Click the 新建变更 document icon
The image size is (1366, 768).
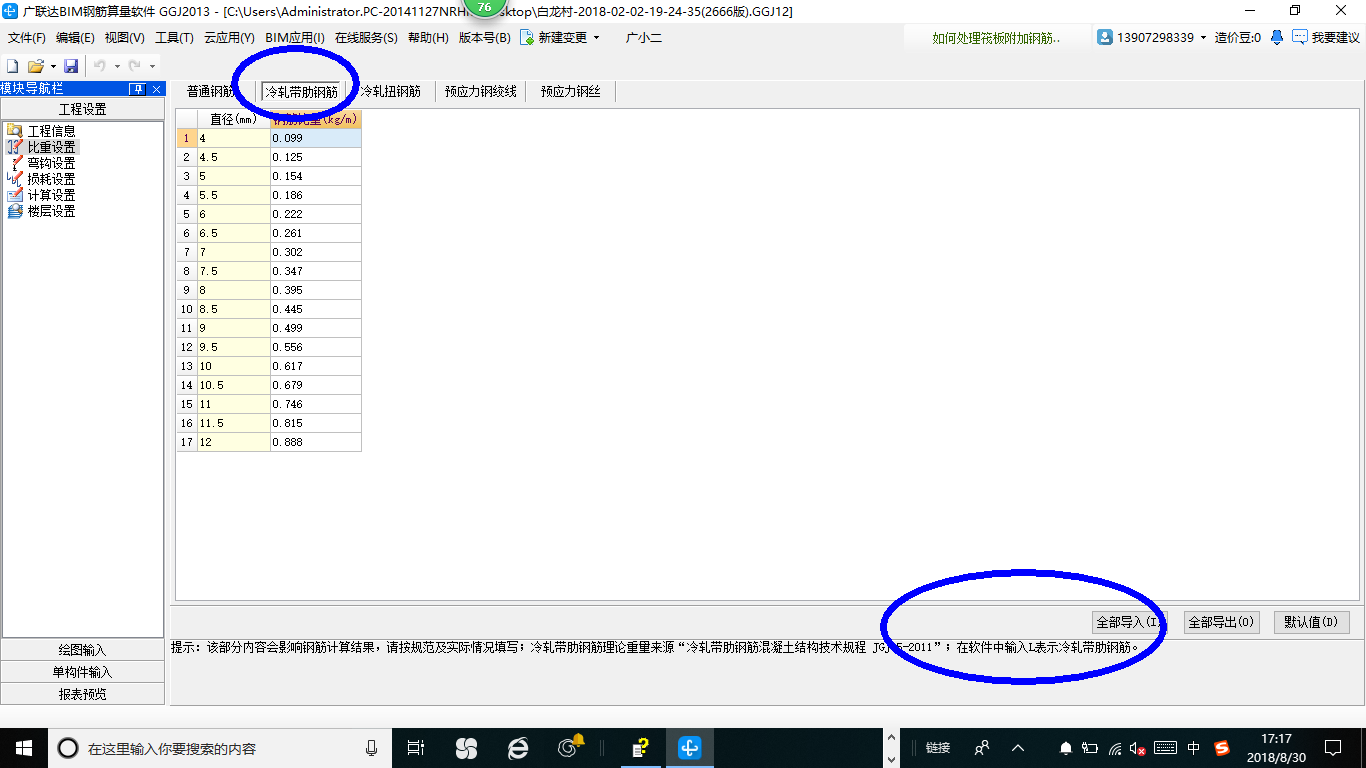tap(526, 37)
